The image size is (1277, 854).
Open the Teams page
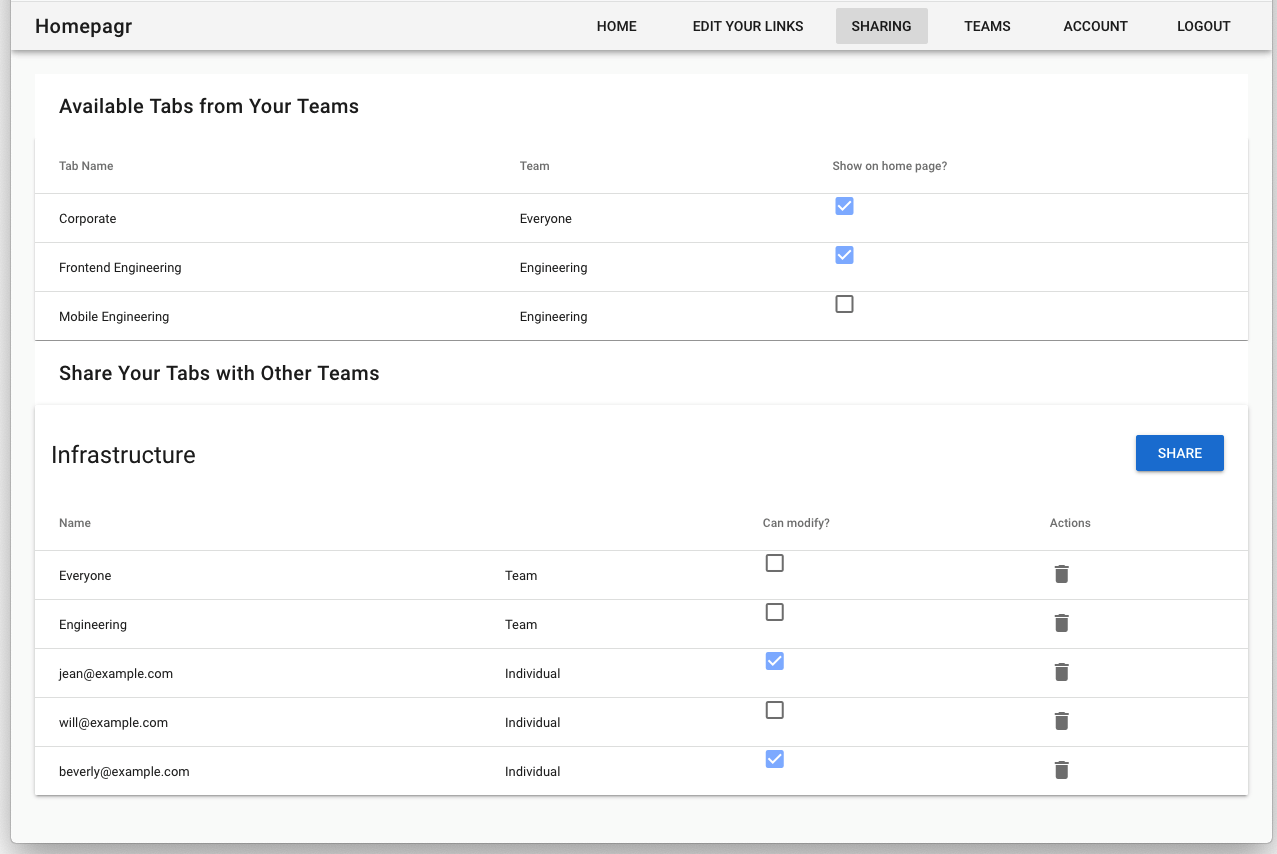pos(987,26)
